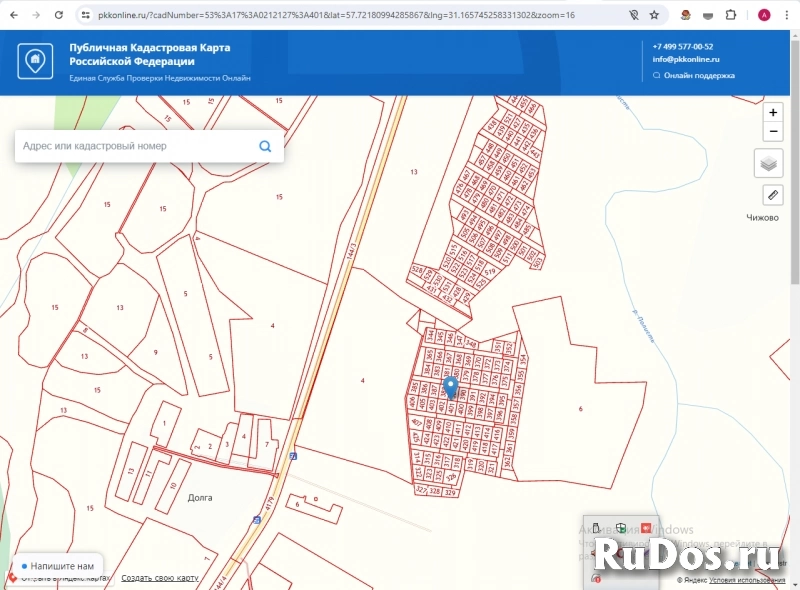The height and width of the screenshot is (590, 800).
Task: Go back to previous page
Action: tap(13, 15)
